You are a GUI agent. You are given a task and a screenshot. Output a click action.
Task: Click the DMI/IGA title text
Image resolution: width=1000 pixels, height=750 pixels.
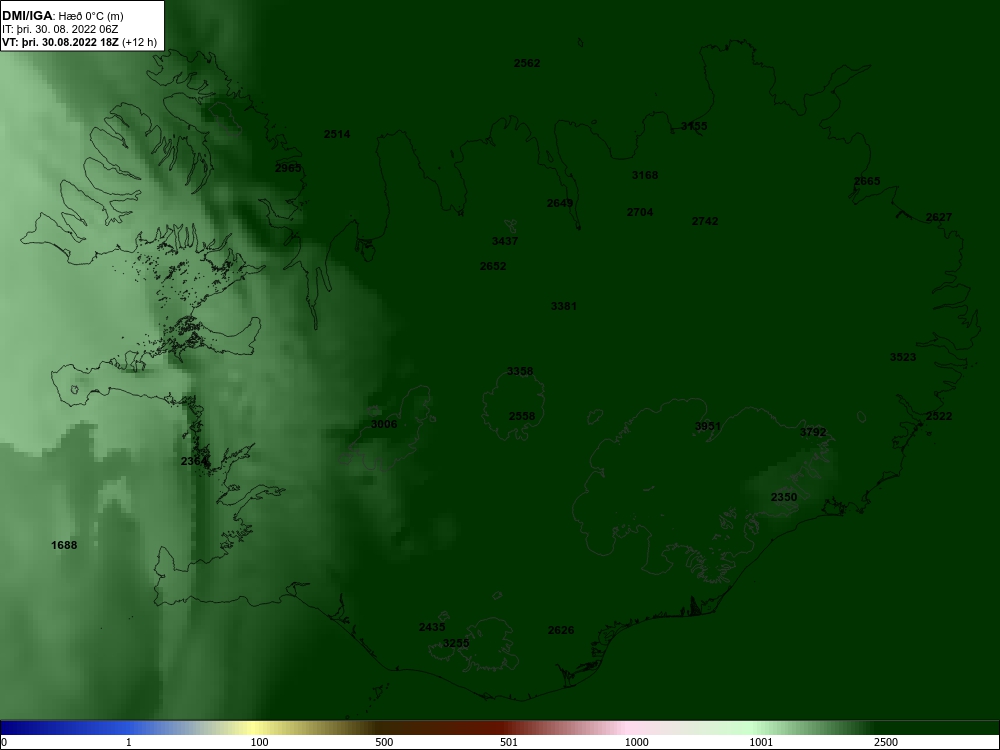(29, 16)
